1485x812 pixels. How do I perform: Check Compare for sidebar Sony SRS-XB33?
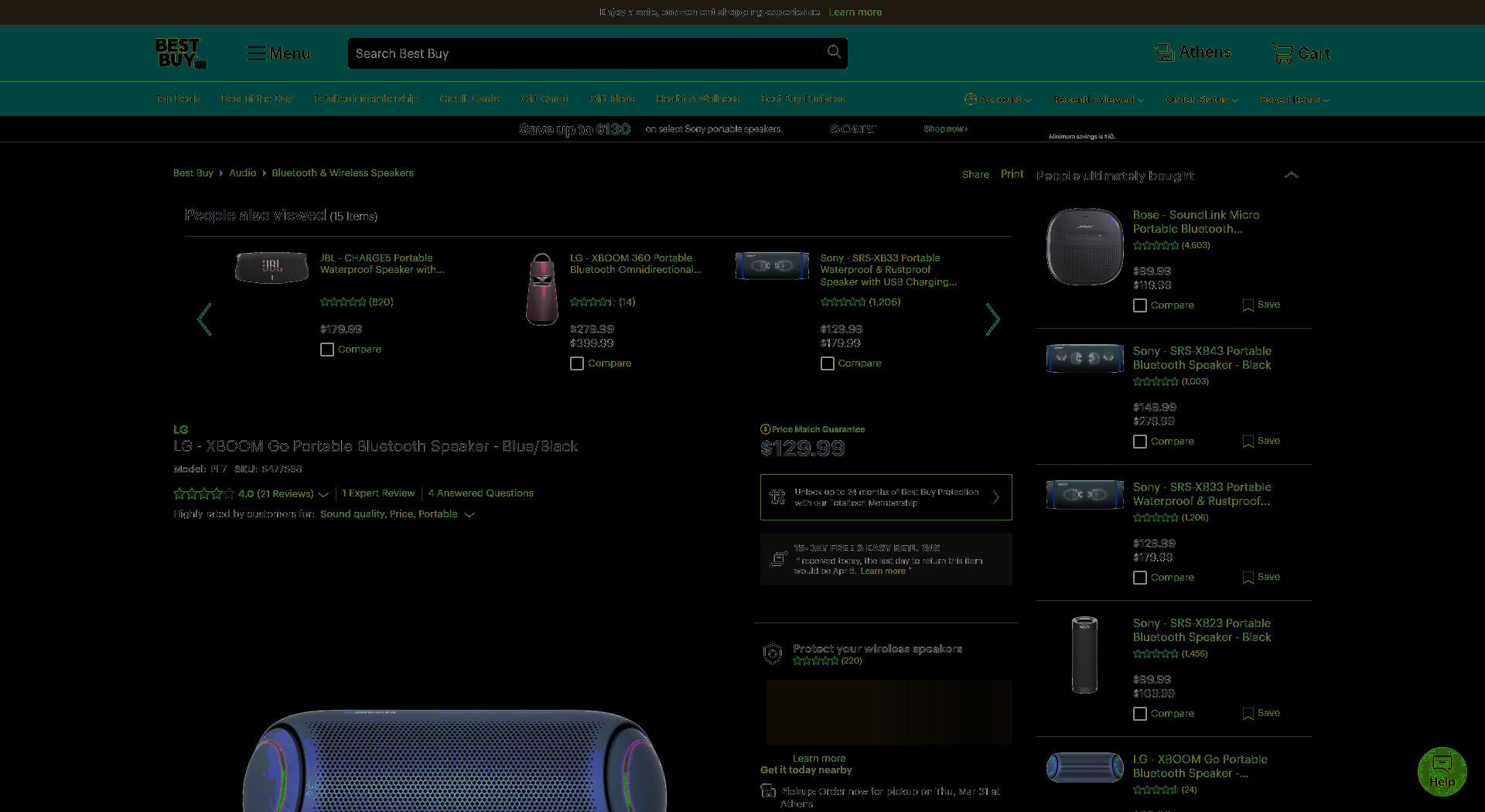(x=1140, y=578)
